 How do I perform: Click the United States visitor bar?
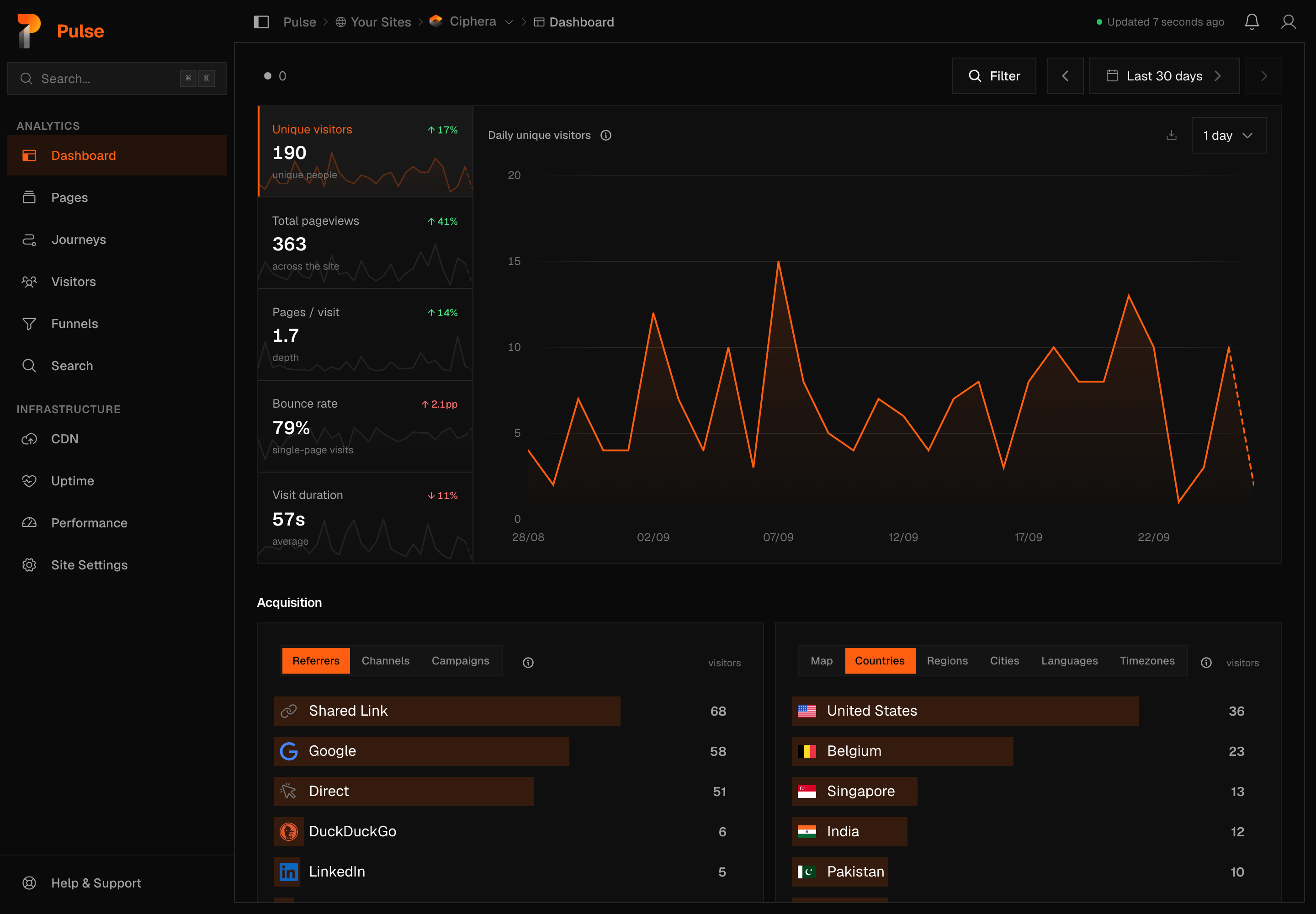[x=965, y=711]
